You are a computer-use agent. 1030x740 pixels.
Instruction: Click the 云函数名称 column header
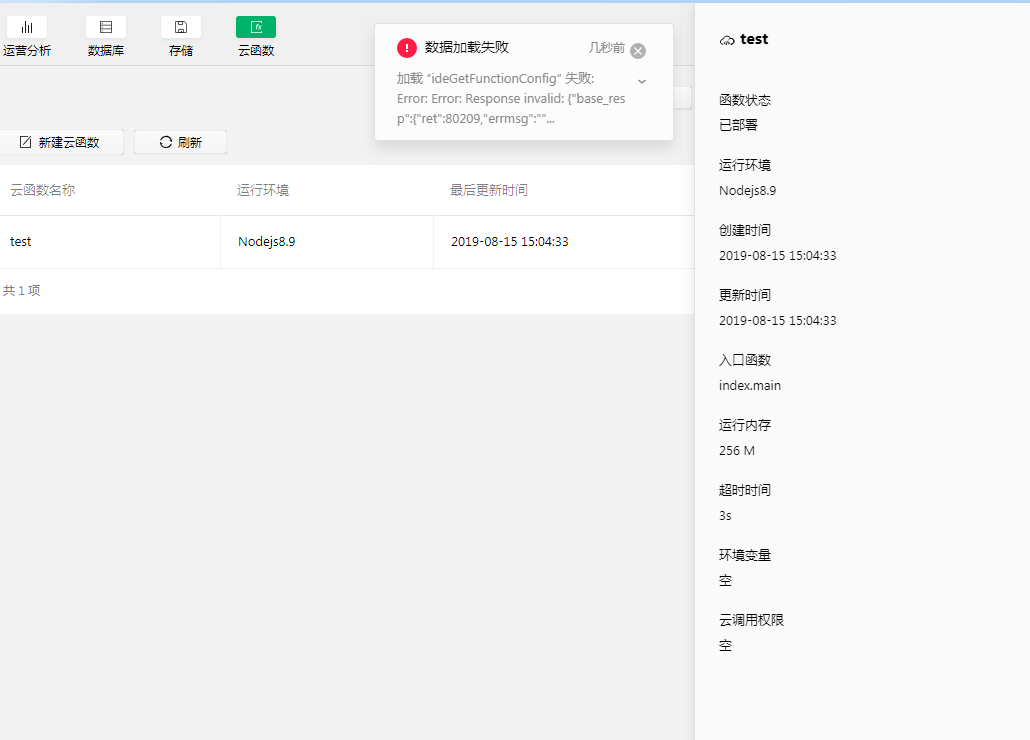point(42,190)
